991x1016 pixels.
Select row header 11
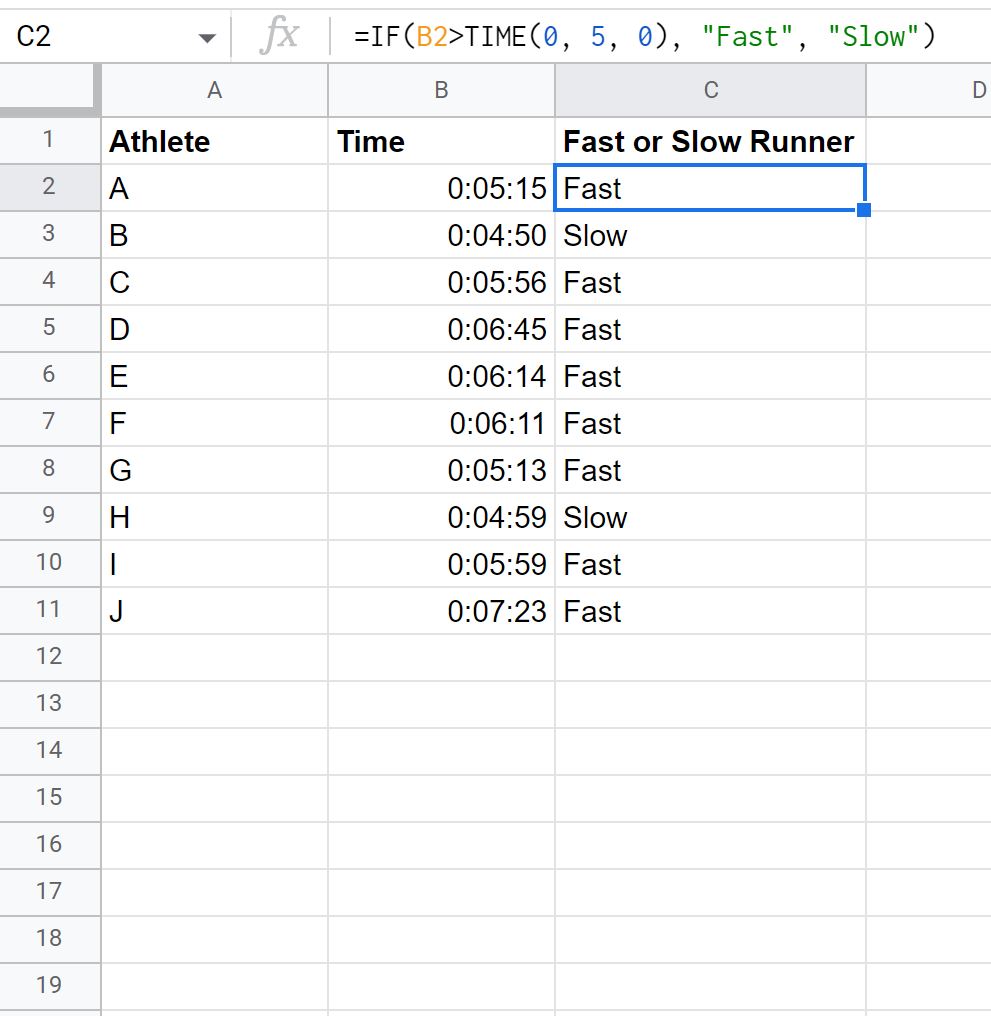pyautogui.click(x=50, y=610)
